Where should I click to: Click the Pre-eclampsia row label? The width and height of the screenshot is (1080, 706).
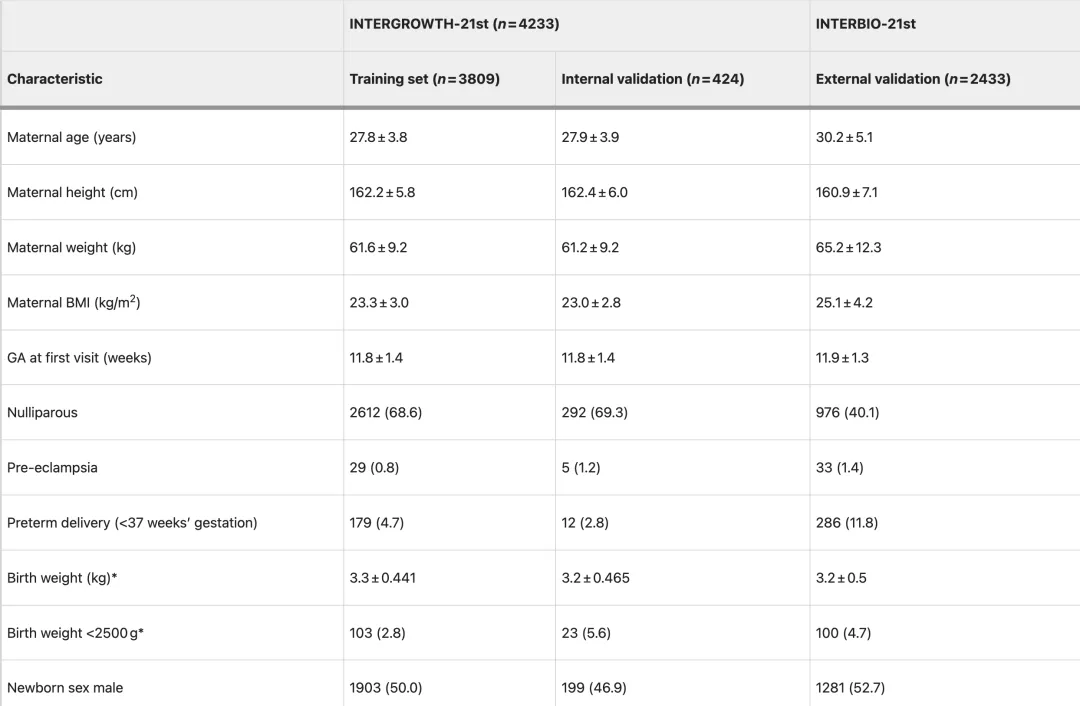52,467
